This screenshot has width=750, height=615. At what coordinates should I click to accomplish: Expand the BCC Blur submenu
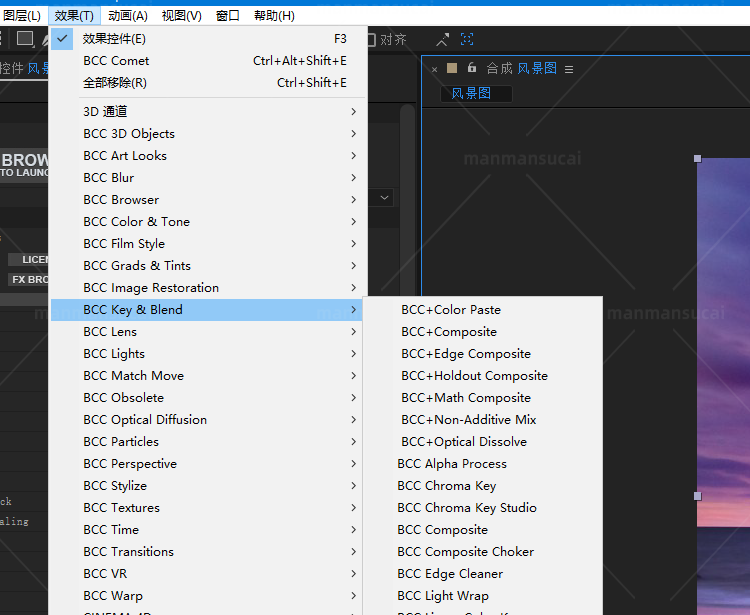[x=208, y=177]
